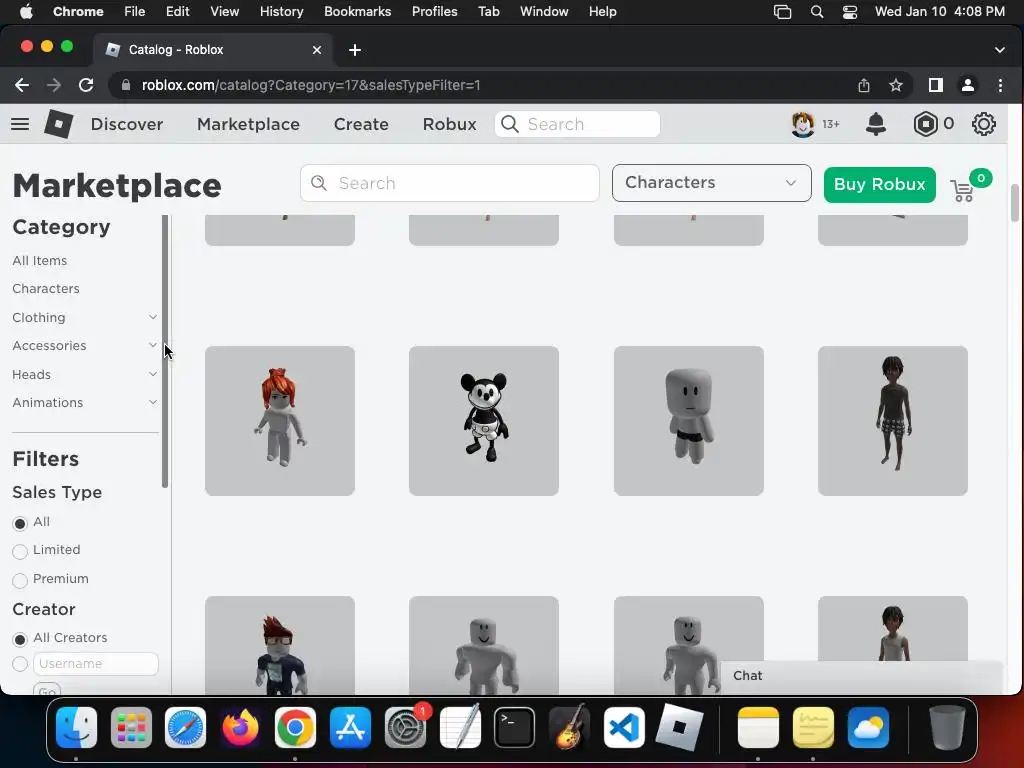Open the Roblox hamburger navigation menu
1024x768 pixels.
pyautogui.click(x=20, y=124)
